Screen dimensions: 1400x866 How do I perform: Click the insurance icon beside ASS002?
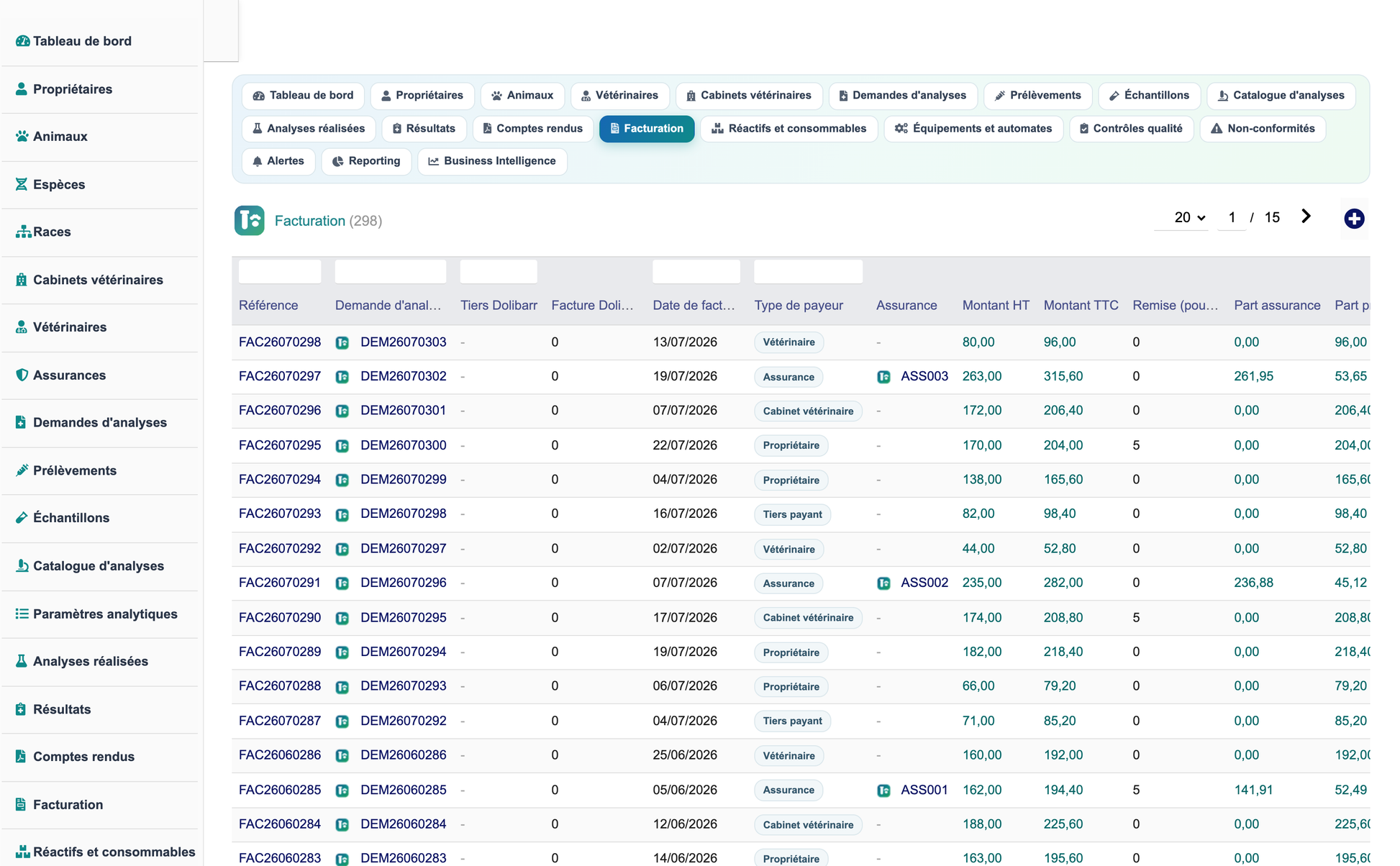click(x=883, y=583)
